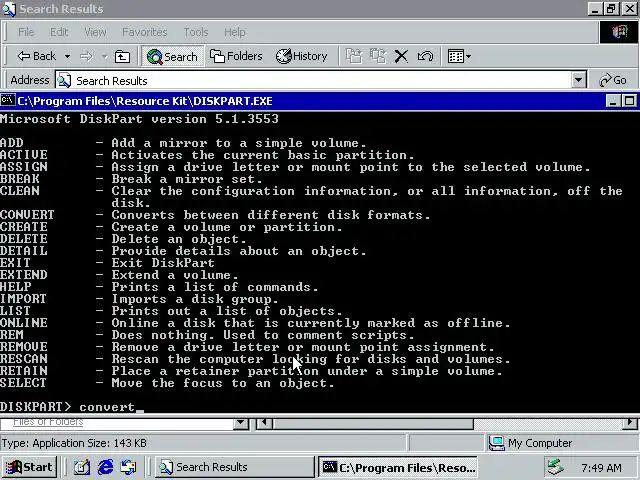The height and width of the screenshot is (480, 640).
Task: Click the Undo toolbar icon
Action: [425, 56]
